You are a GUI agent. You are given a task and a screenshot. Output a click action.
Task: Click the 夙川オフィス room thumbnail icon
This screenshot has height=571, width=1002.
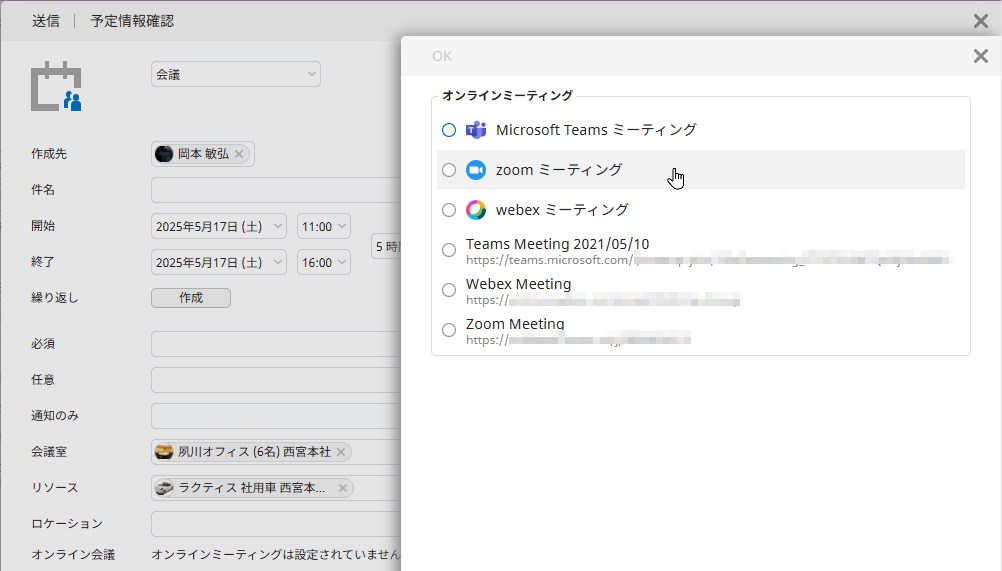(x=164, y=452)
